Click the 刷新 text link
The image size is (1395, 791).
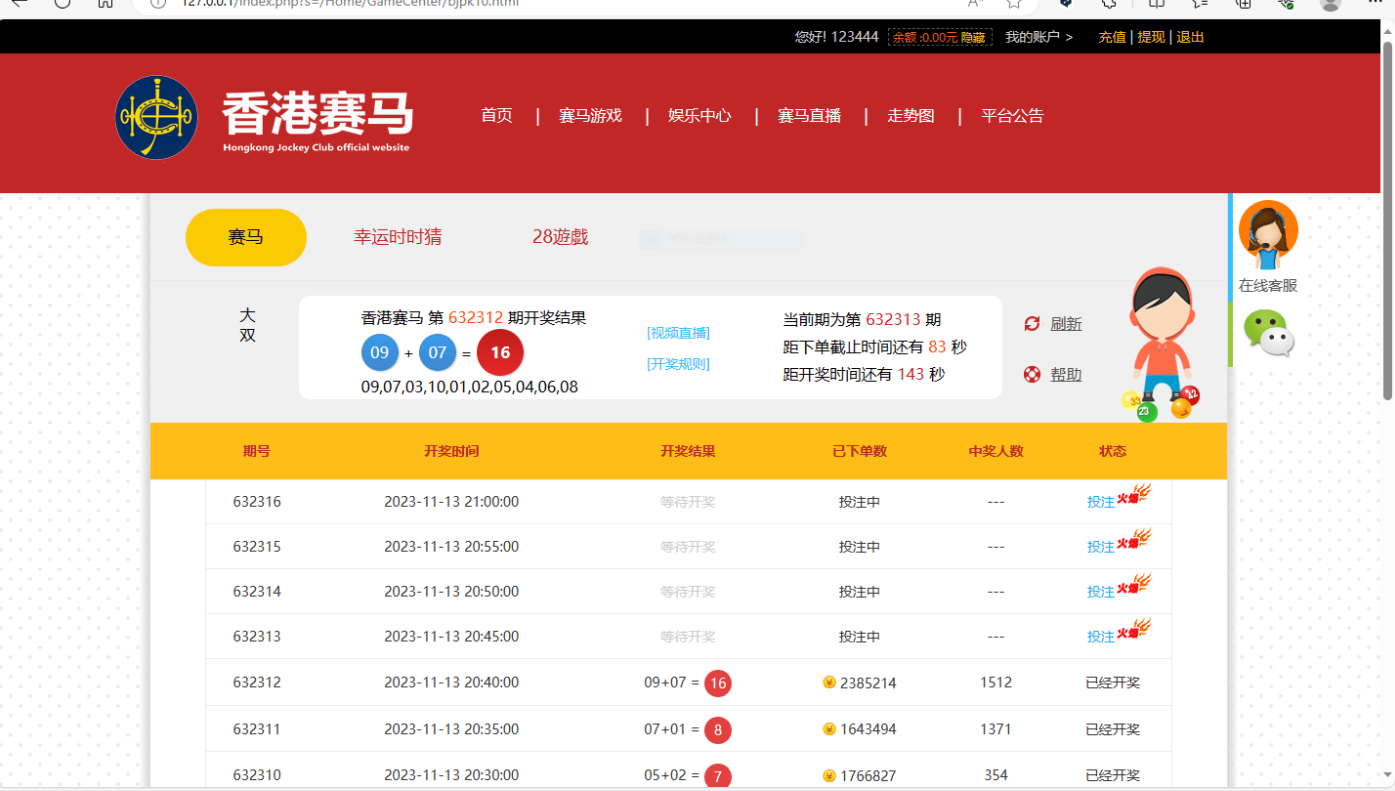(x=1066, y=324)
